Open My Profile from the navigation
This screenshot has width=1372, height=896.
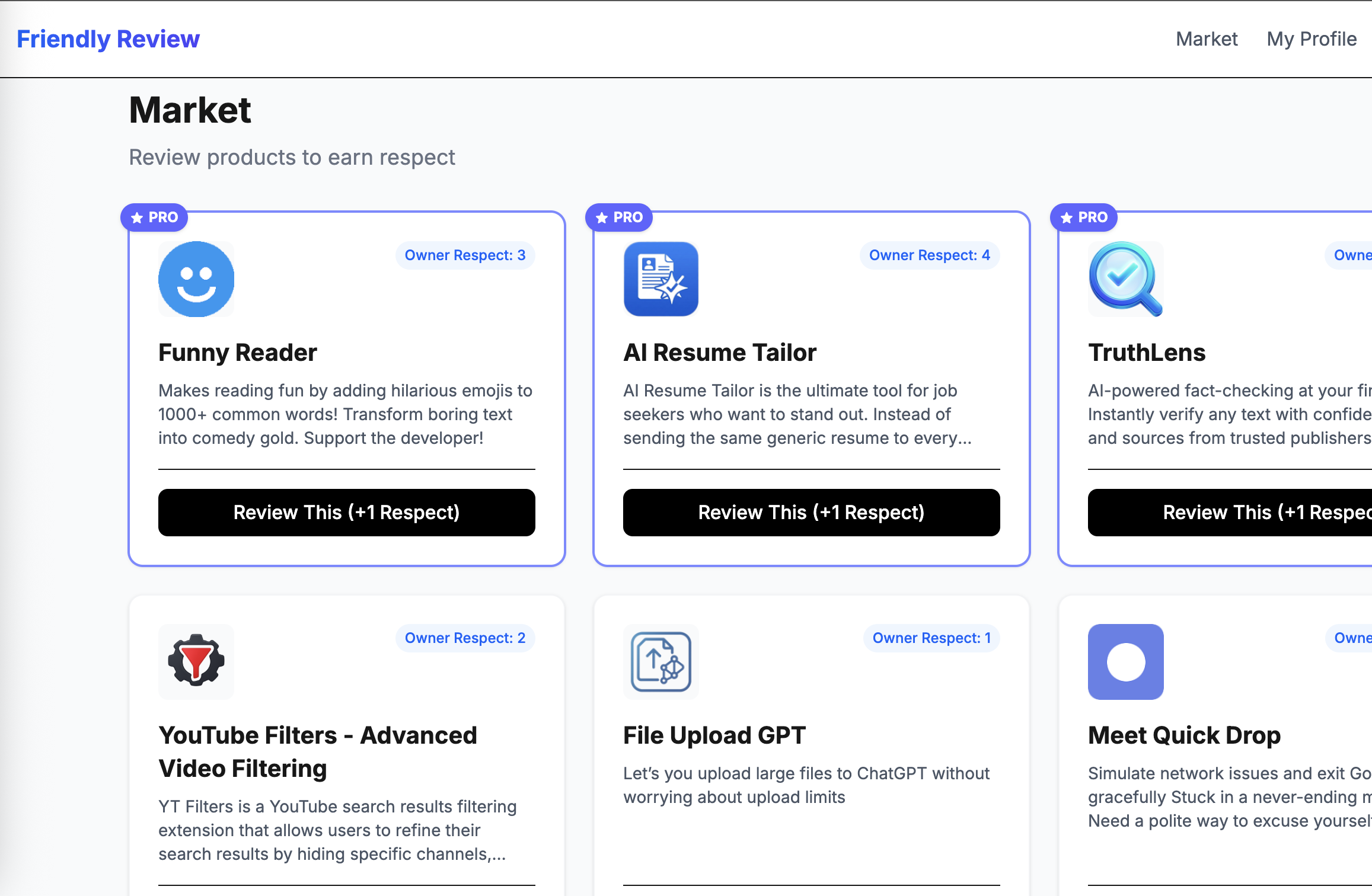1311,39
